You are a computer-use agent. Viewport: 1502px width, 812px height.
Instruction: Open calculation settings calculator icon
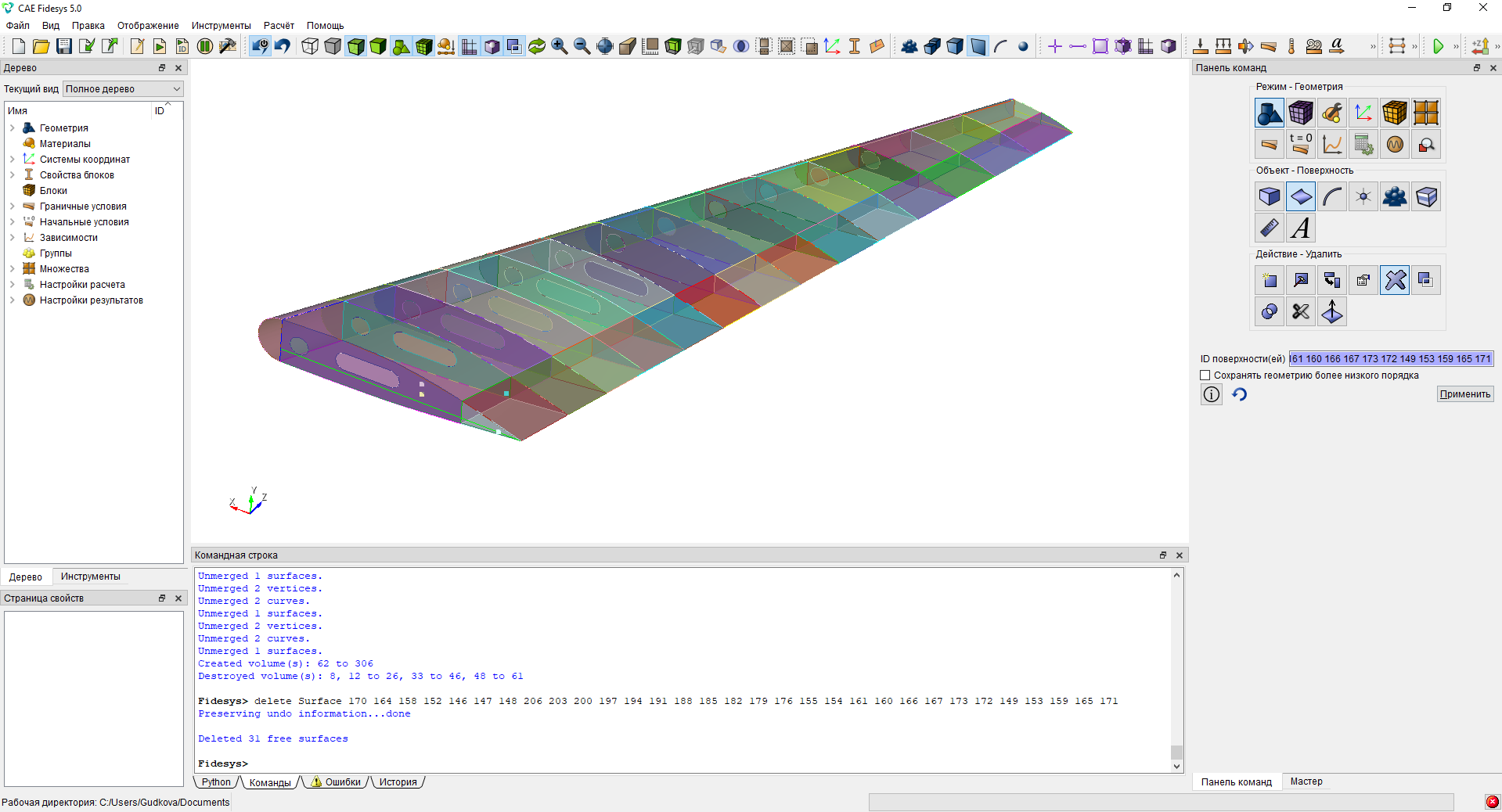click(1363, 144)
